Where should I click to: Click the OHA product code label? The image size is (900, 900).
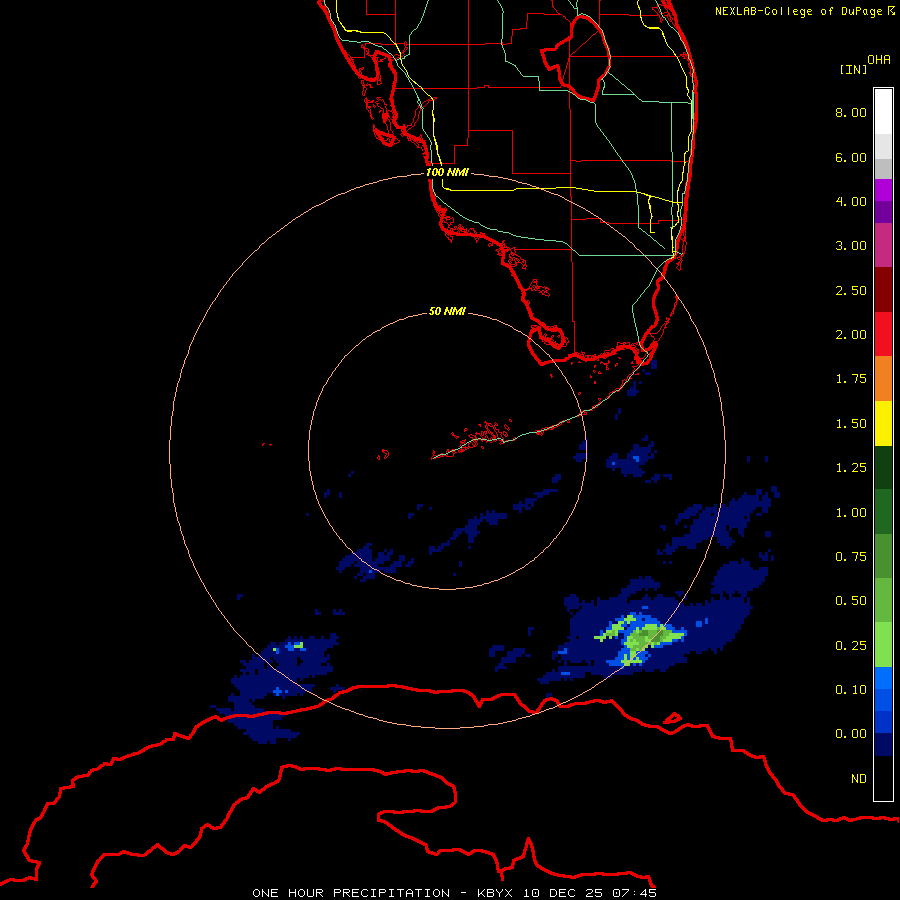point(879,59)
